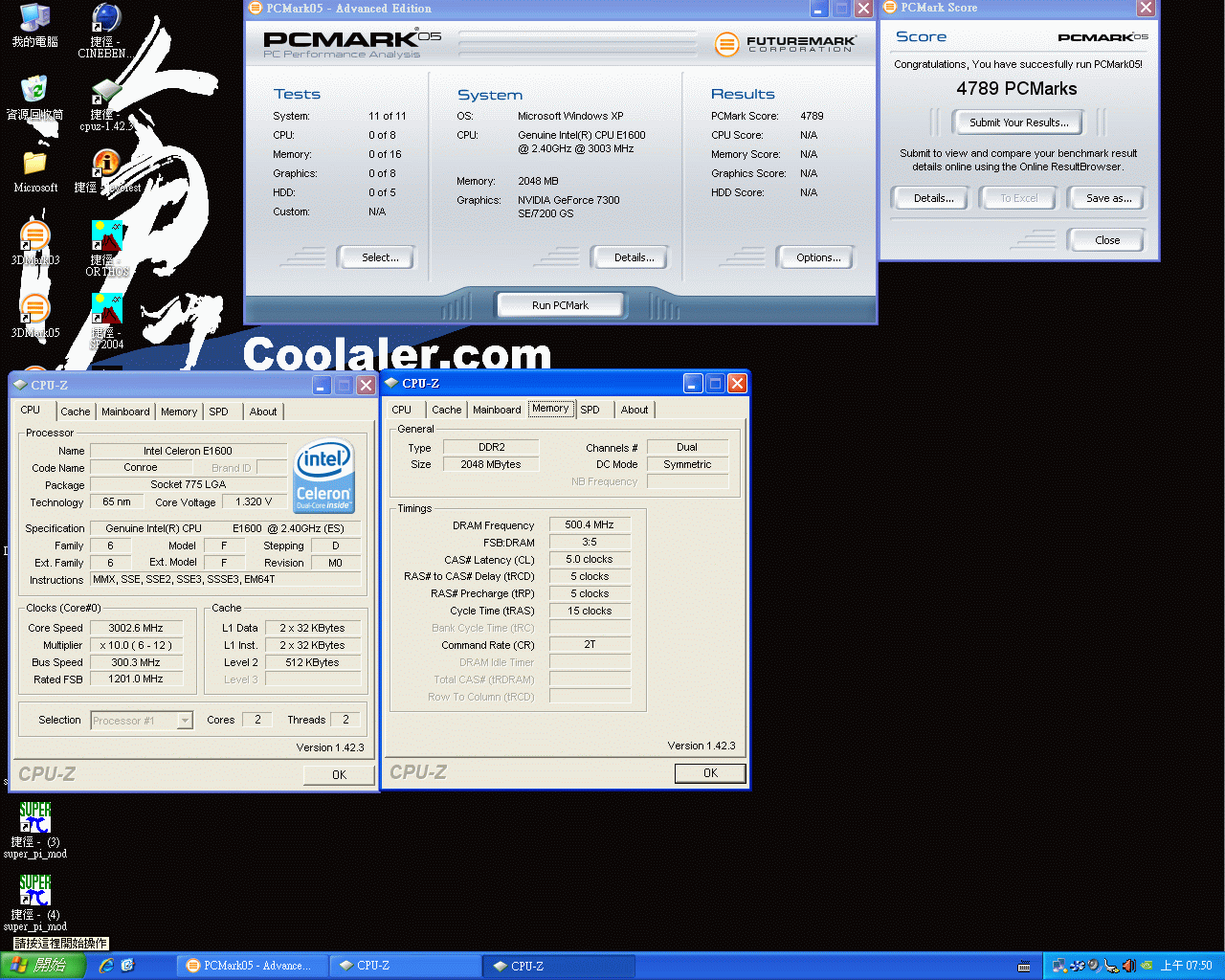Click the CAS# Latency 5.0 clocks value
Screen dimensions: 1225x980
(590, 560)
